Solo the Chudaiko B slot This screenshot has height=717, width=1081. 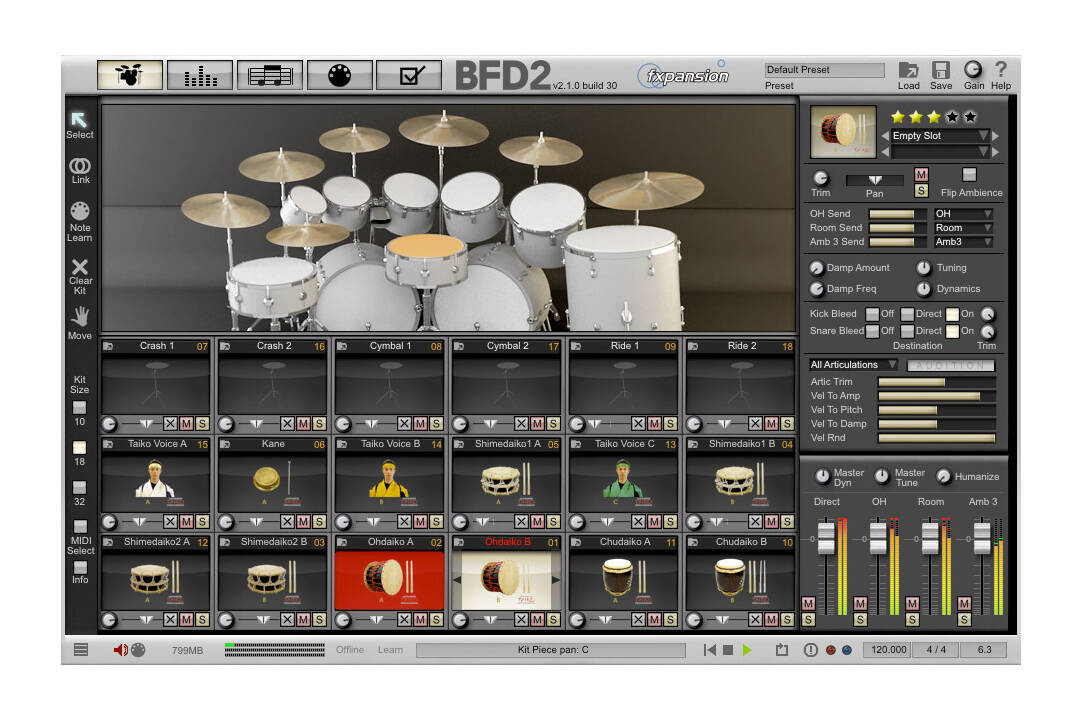tap(787, 620)
